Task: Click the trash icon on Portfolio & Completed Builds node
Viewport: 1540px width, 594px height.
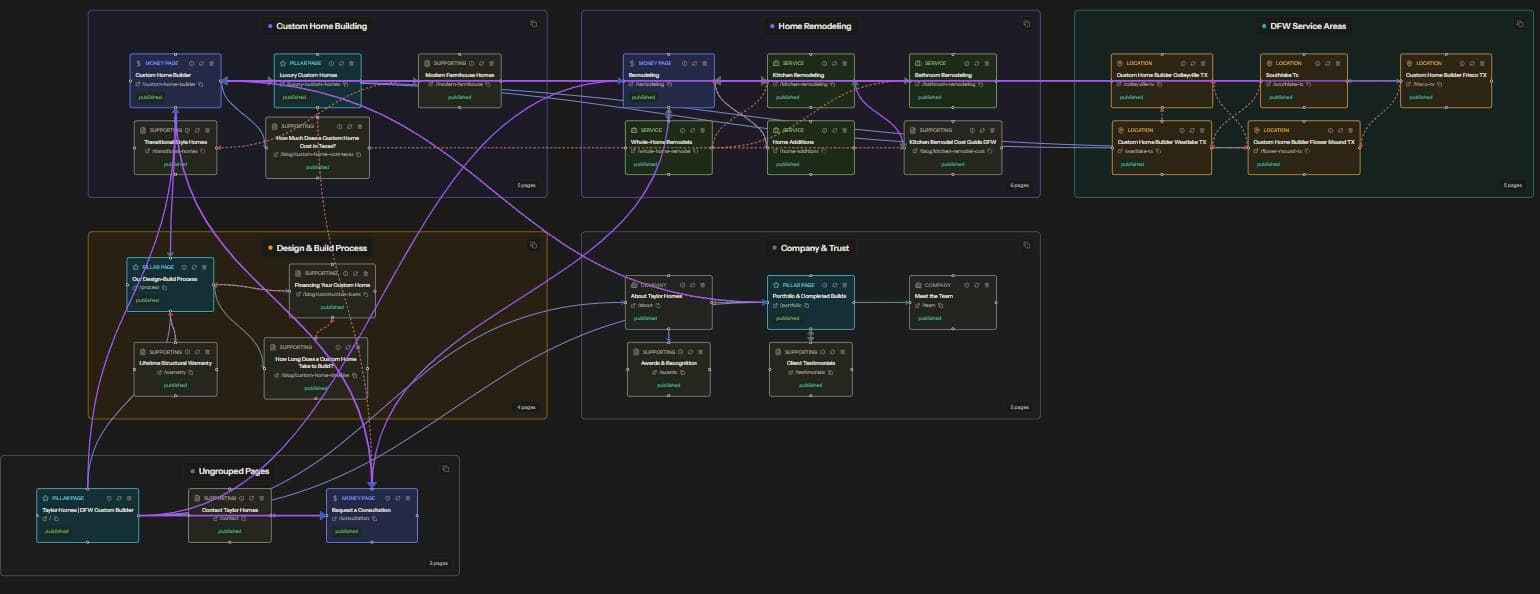Action: click(x=845, y=285)
